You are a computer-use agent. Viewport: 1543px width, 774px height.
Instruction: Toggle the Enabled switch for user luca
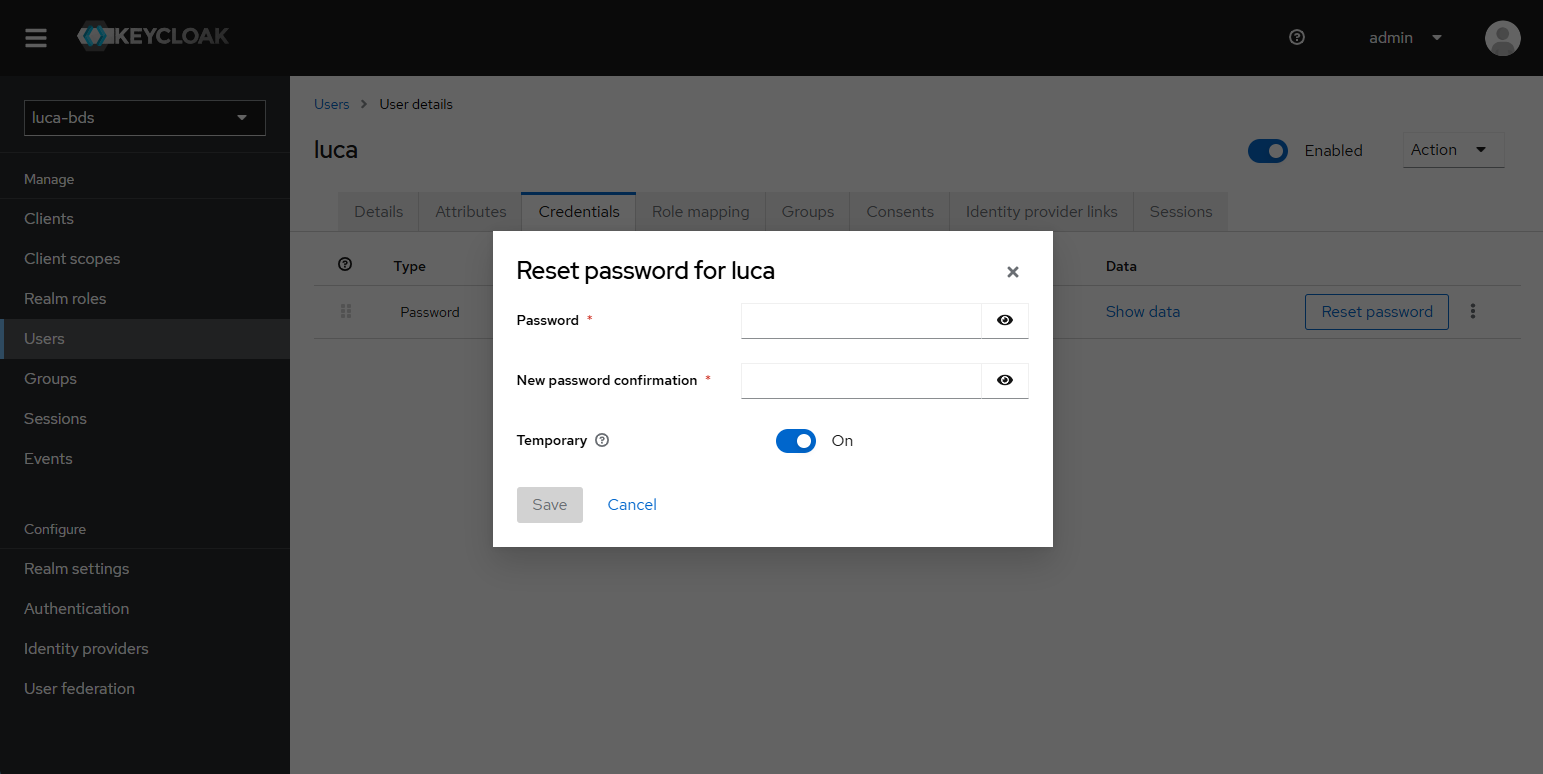[x=1268, y=150]
